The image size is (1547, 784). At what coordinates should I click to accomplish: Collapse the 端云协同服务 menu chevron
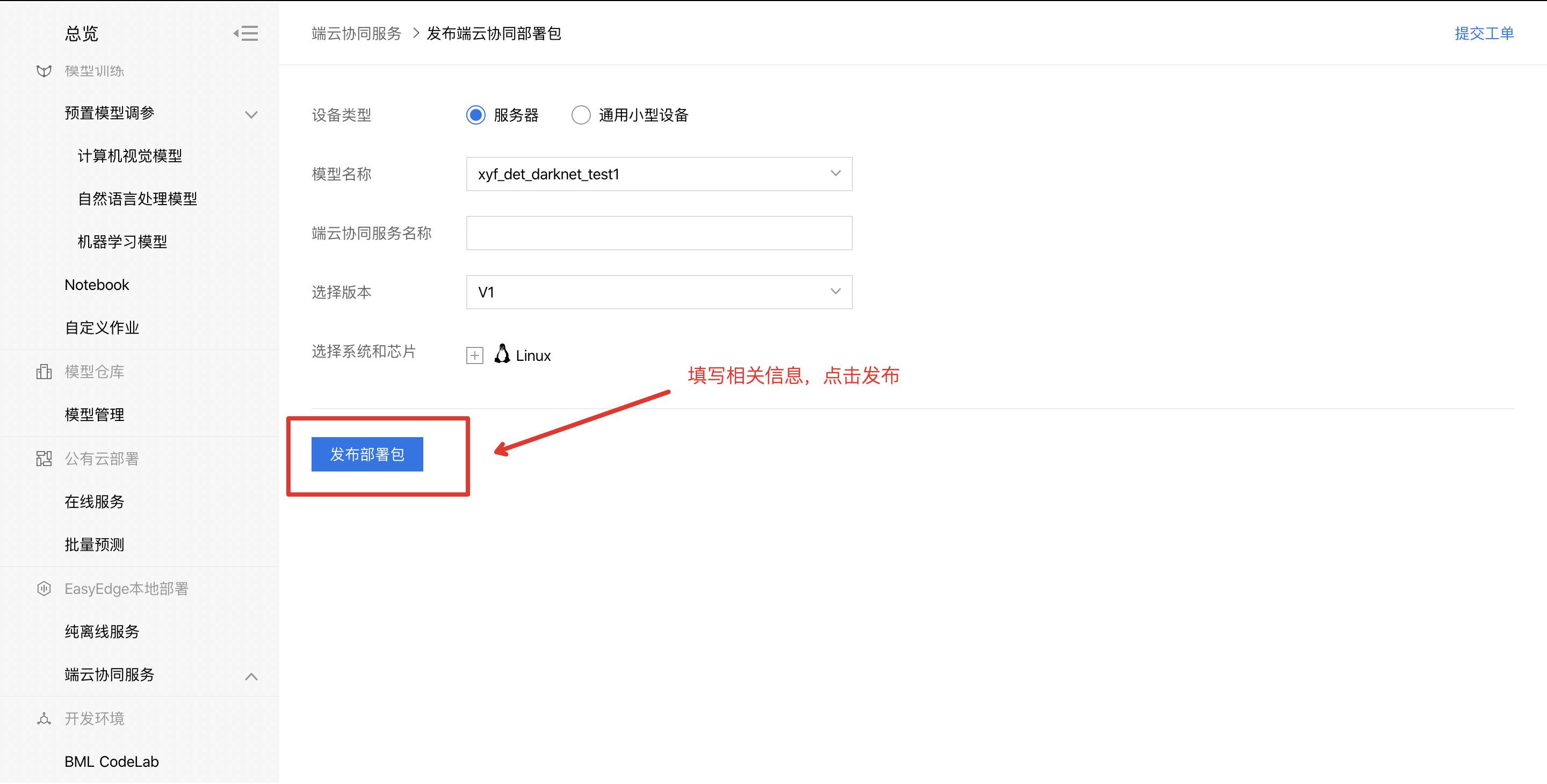[x=251, y=677]
